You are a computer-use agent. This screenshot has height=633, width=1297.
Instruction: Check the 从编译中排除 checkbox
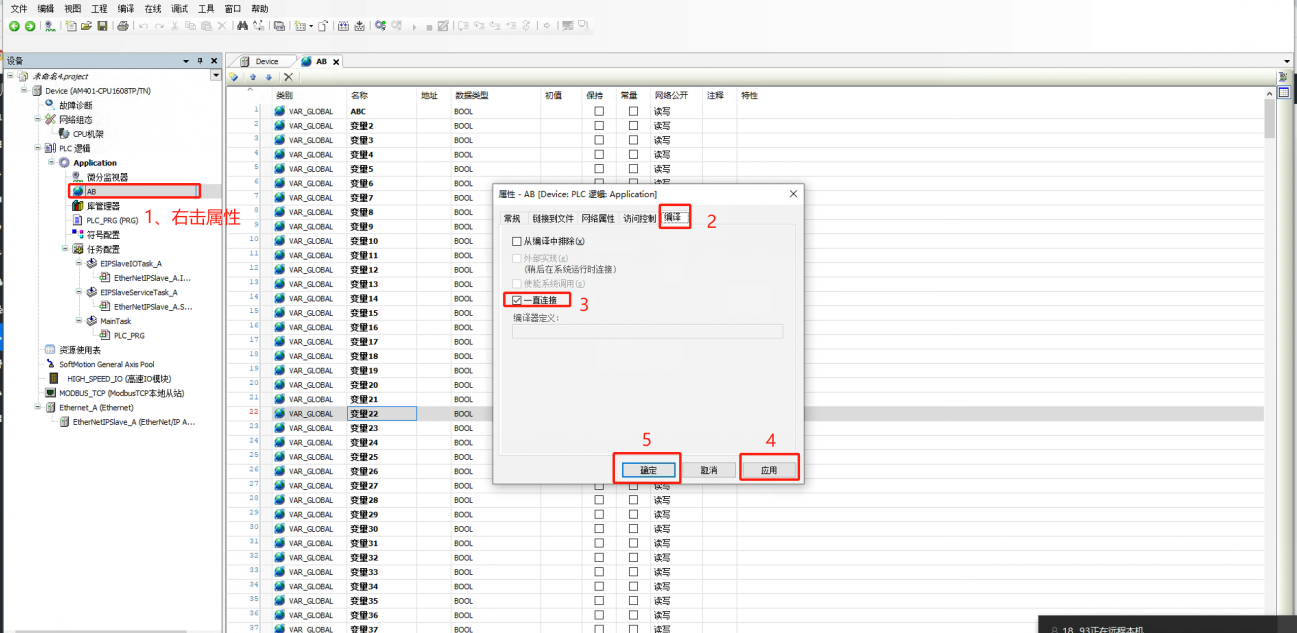pyautogui.click(x=517, y=241)
